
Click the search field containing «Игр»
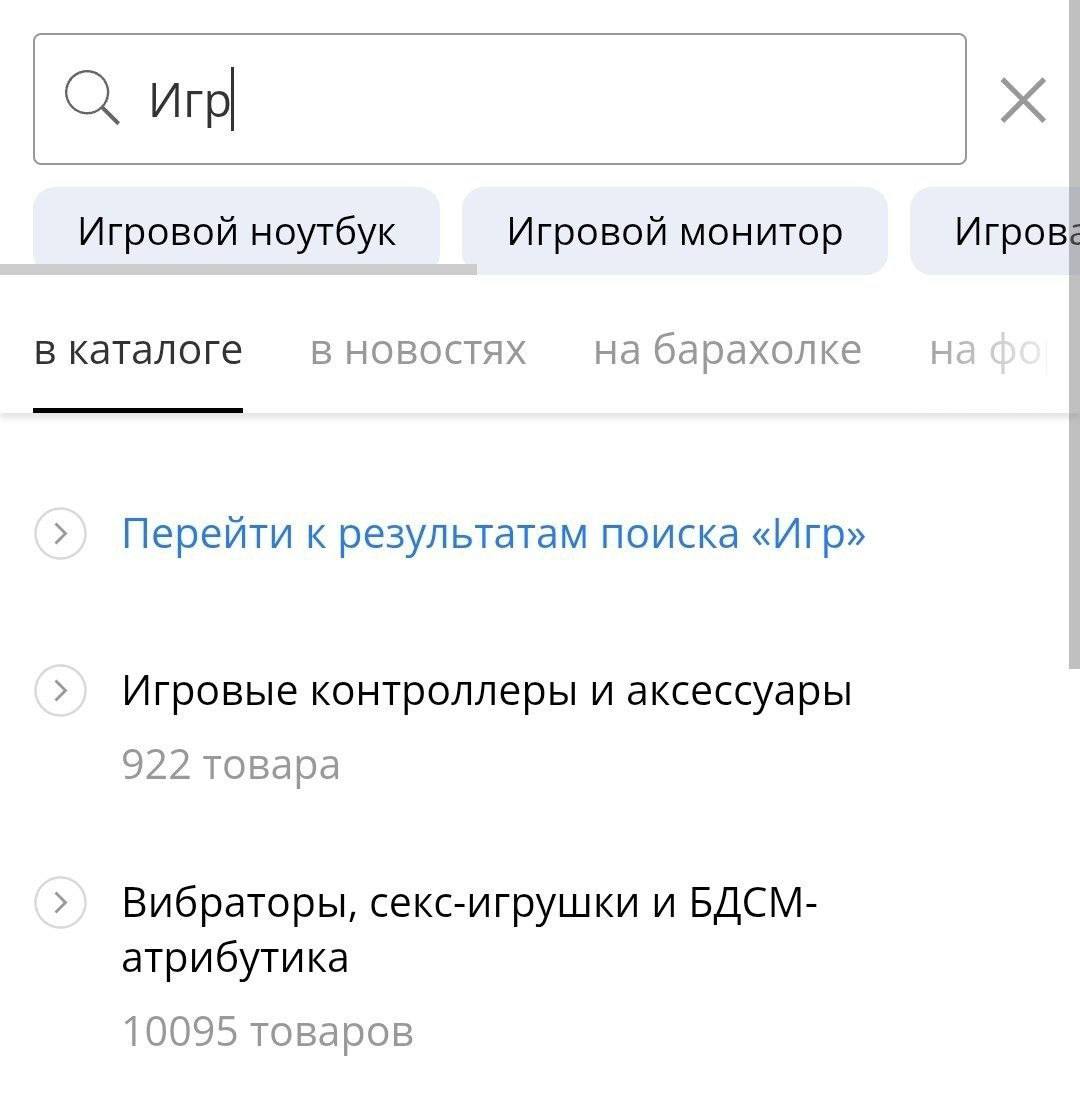pyautogui.click(x=500, y=99)
